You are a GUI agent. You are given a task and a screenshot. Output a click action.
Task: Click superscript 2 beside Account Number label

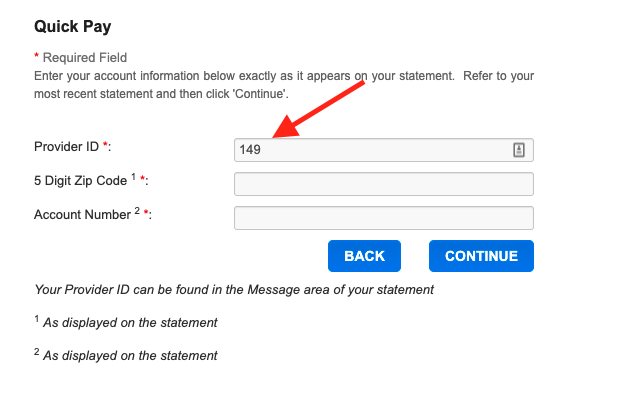pyautogui.click(x=137, y=211)
